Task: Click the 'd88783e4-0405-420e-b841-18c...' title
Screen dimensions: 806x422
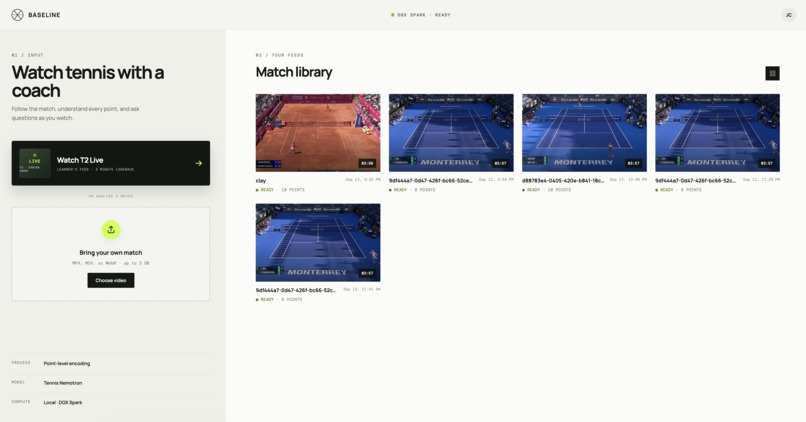Action: point(563,181)
